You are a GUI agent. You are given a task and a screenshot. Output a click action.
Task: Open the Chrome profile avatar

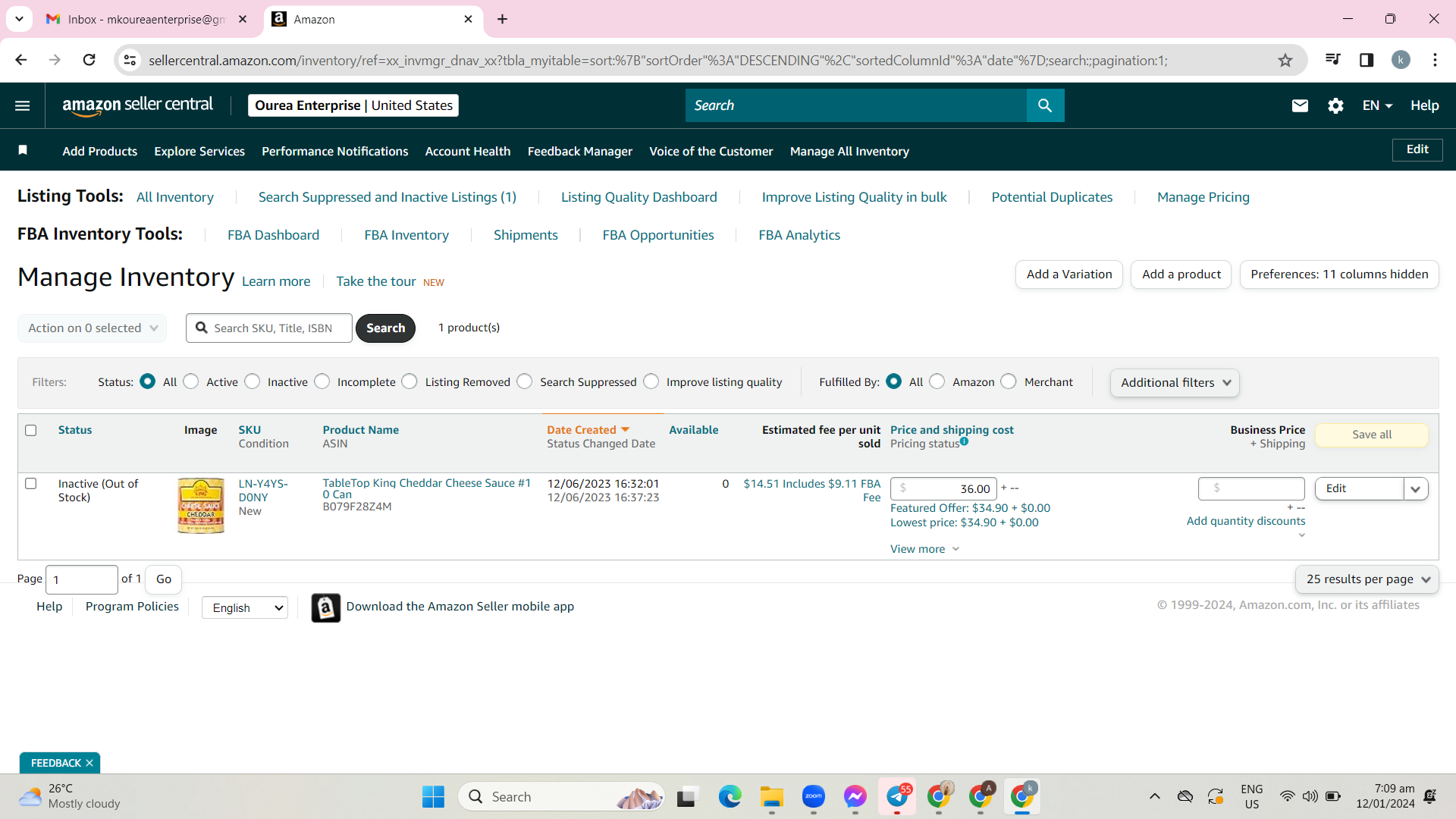point(1401,60)
